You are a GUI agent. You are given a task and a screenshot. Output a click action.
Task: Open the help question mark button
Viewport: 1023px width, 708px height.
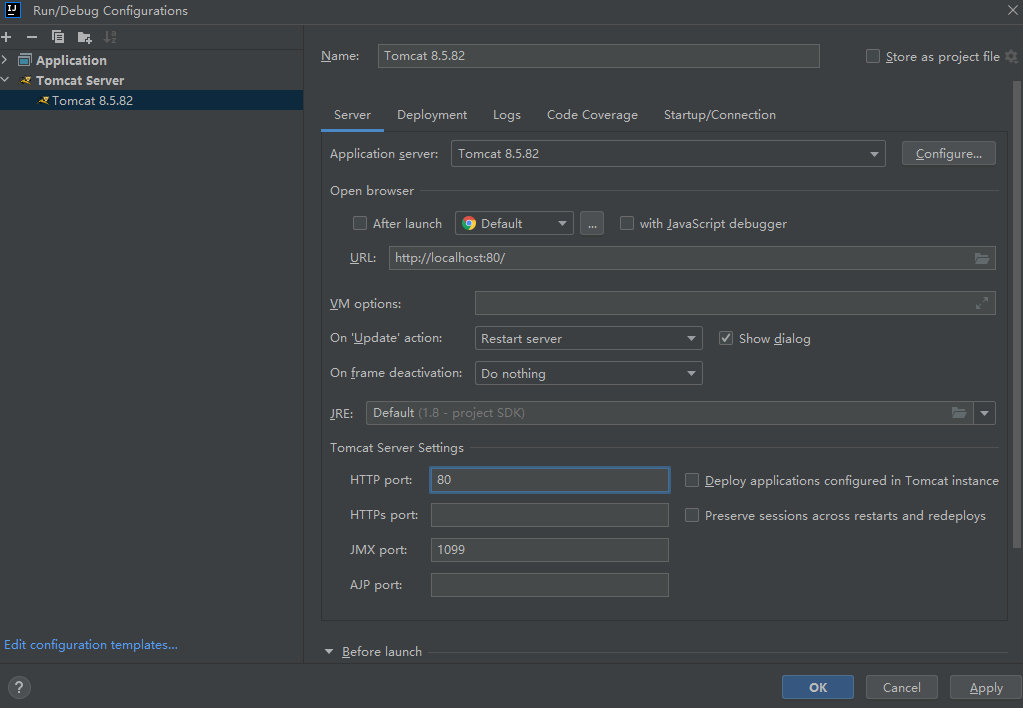click(19, 687)
